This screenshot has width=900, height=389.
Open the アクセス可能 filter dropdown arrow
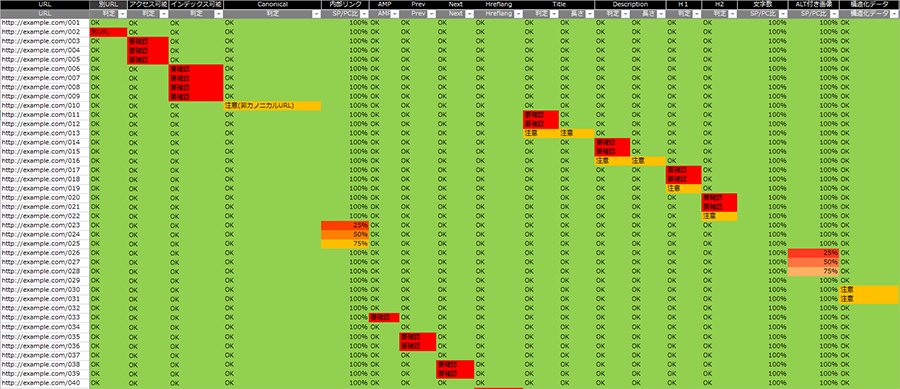(164, 14)
